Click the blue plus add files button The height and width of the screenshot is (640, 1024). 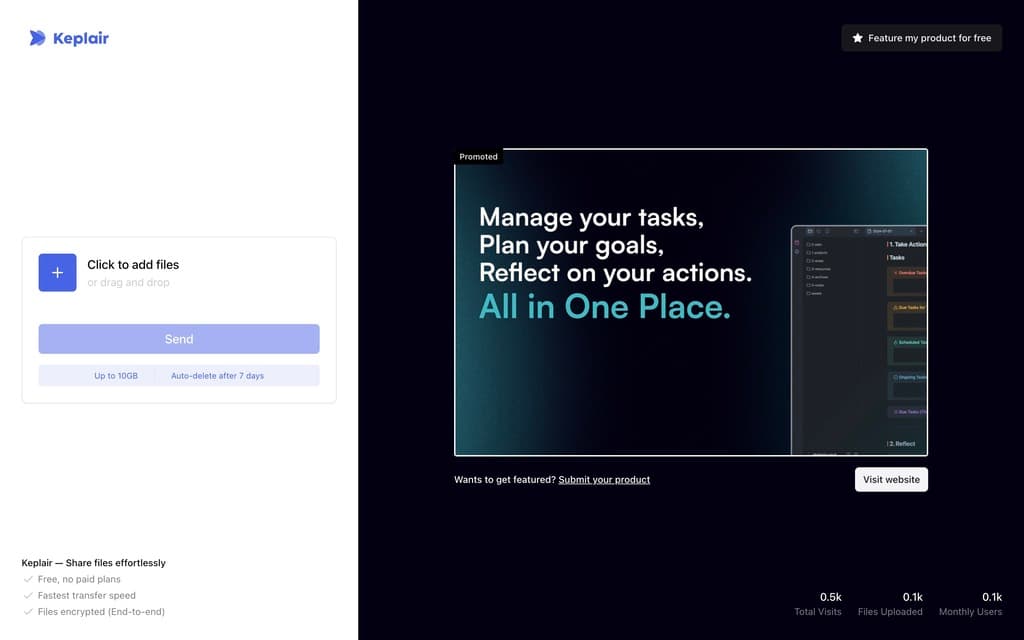(x=57, y=272)
